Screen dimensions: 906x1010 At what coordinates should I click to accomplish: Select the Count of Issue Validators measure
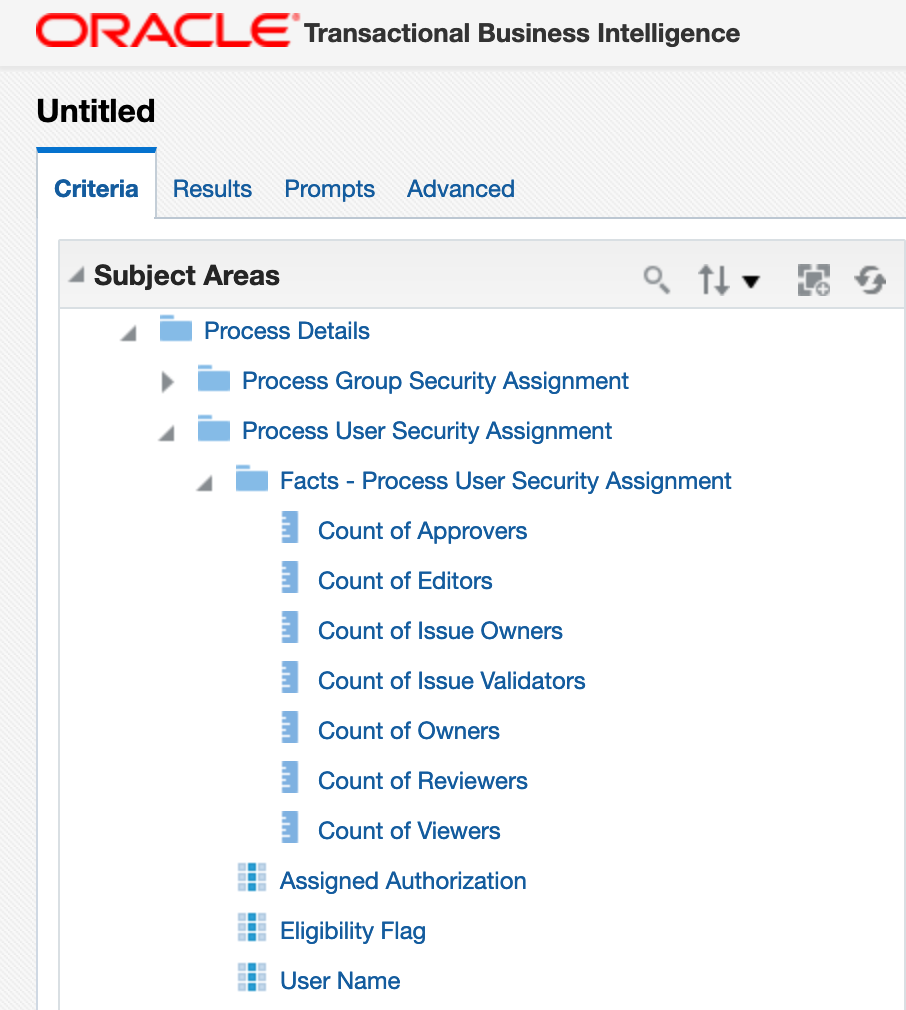(451, 681)
